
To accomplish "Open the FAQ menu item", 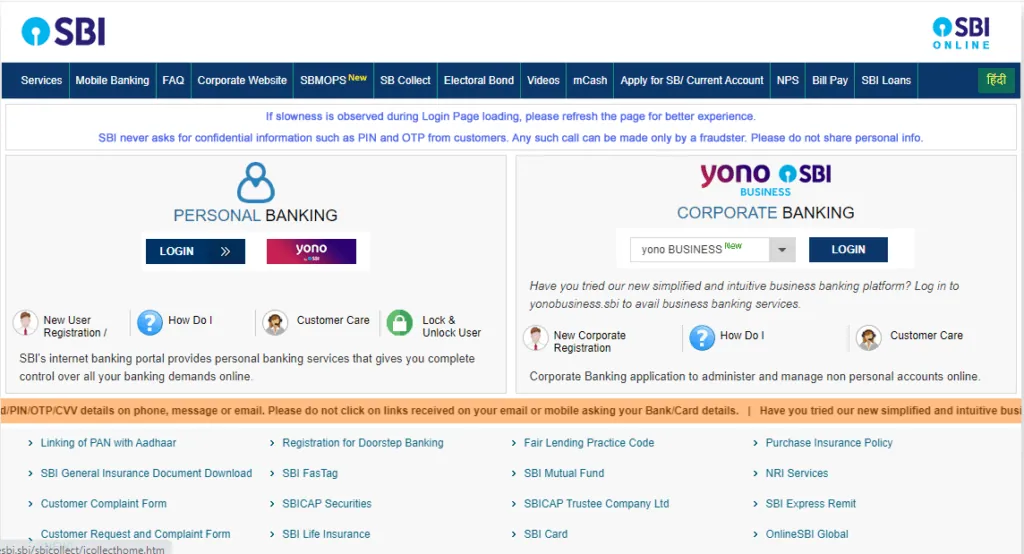I will (x=173, y=80).
